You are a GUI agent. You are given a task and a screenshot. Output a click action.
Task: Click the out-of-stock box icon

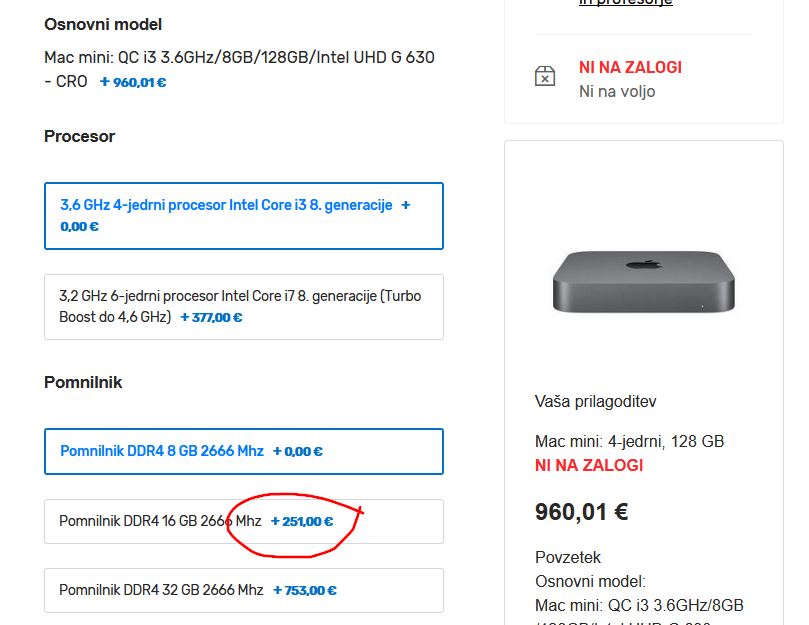544,77
